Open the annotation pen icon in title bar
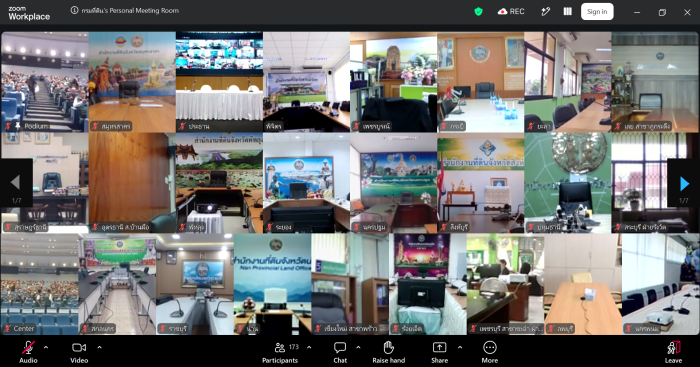Viewport: 700px width, 367px height. [x=545, y=12]
